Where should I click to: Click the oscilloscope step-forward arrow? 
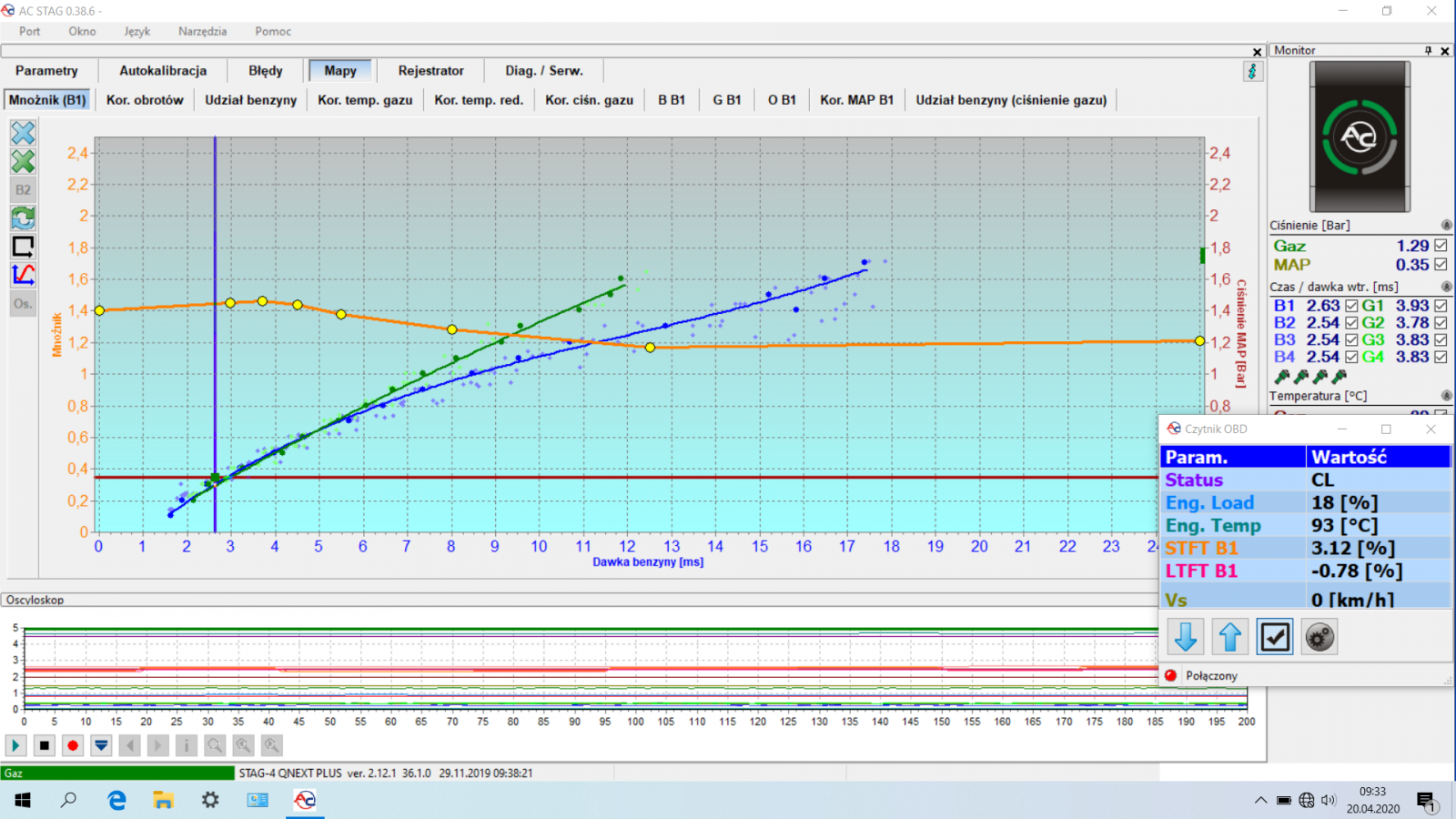(x=157, y=745)
